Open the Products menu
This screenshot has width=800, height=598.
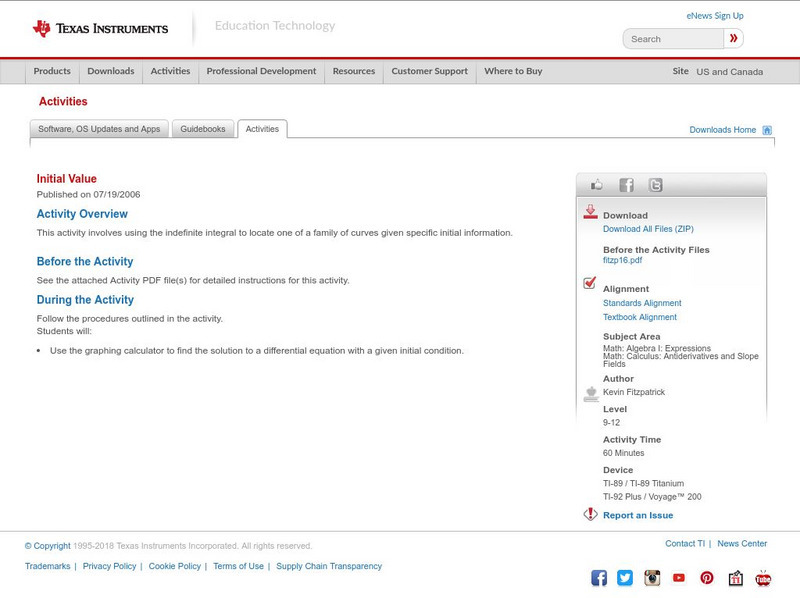tap(52, 71)
